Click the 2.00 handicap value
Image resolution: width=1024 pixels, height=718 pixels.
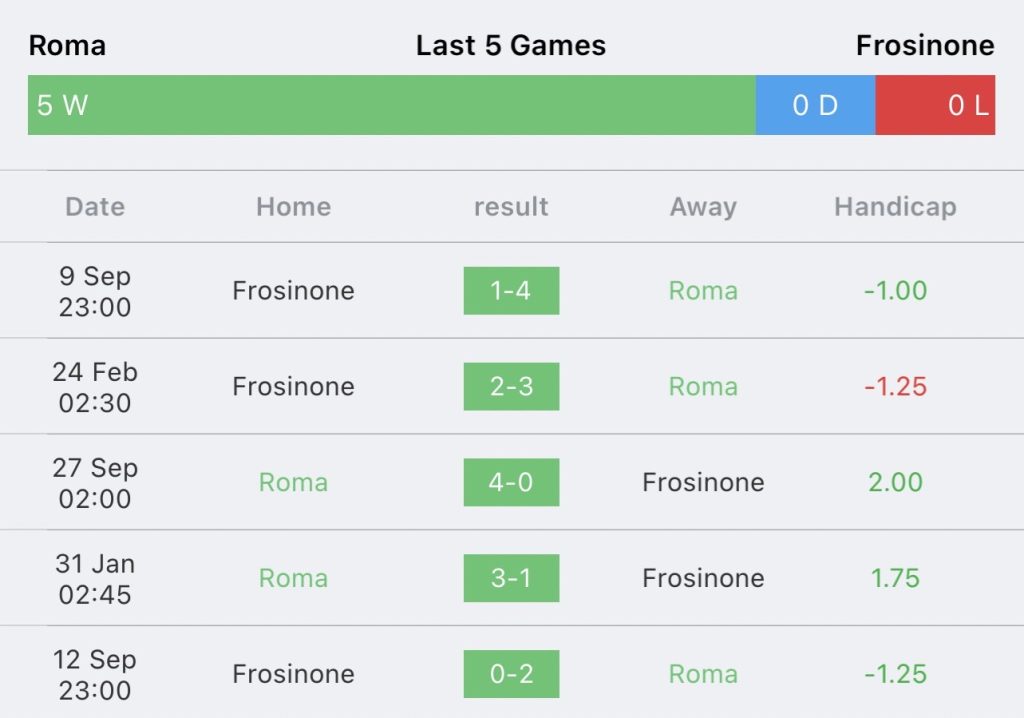pyautogui.click(x=895, y=483)
